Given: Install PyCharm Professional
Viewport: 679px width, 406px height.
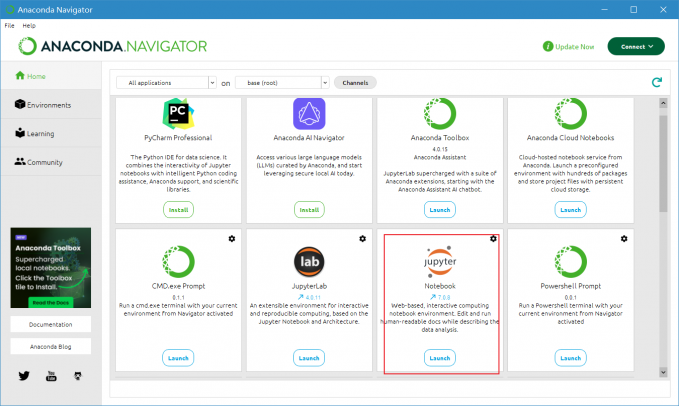Looking at the screenshot, I should point(178,210).
